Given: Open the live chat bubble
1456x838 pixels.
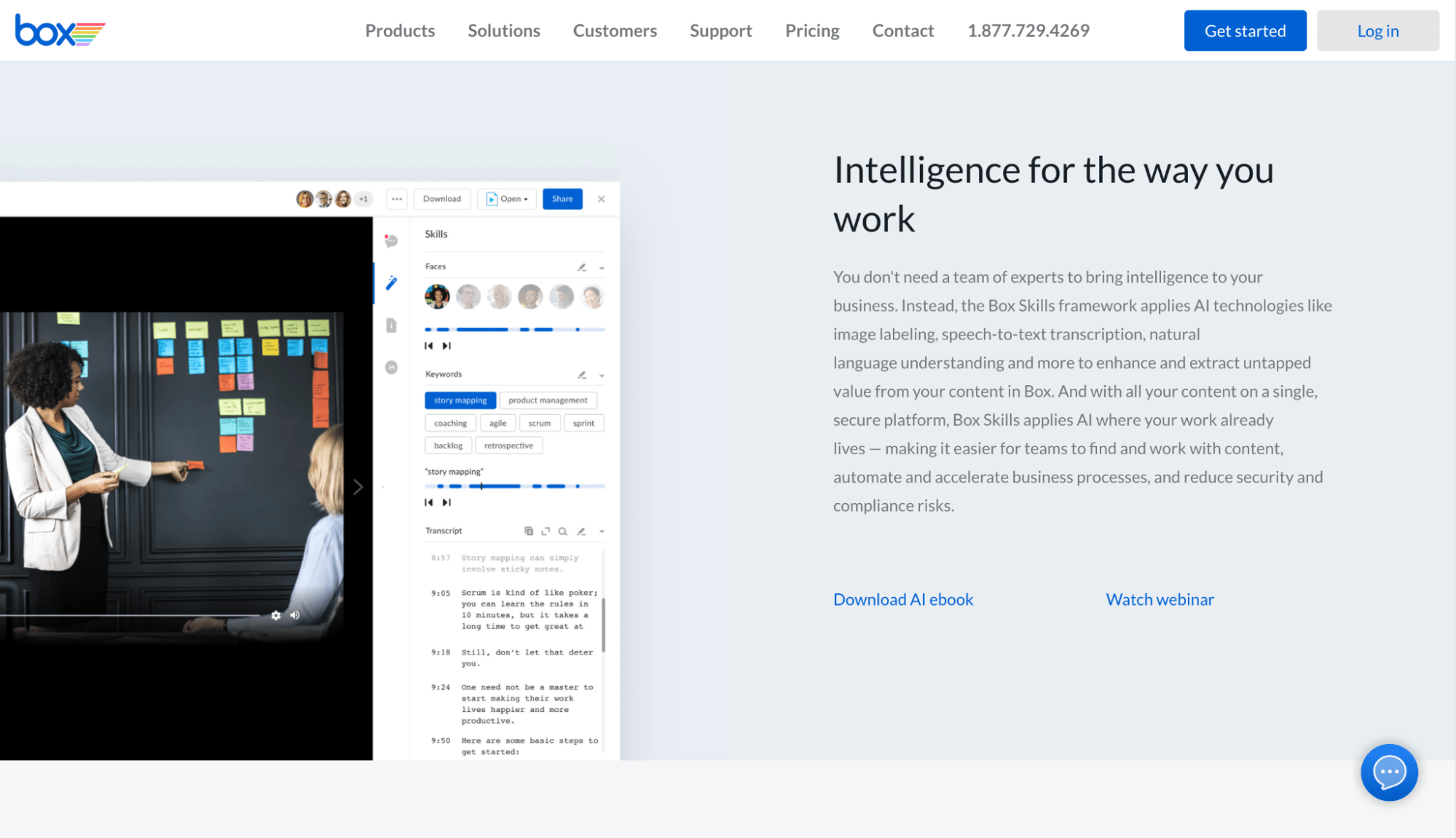Looking at the screenshot, I should (1389, 772).
